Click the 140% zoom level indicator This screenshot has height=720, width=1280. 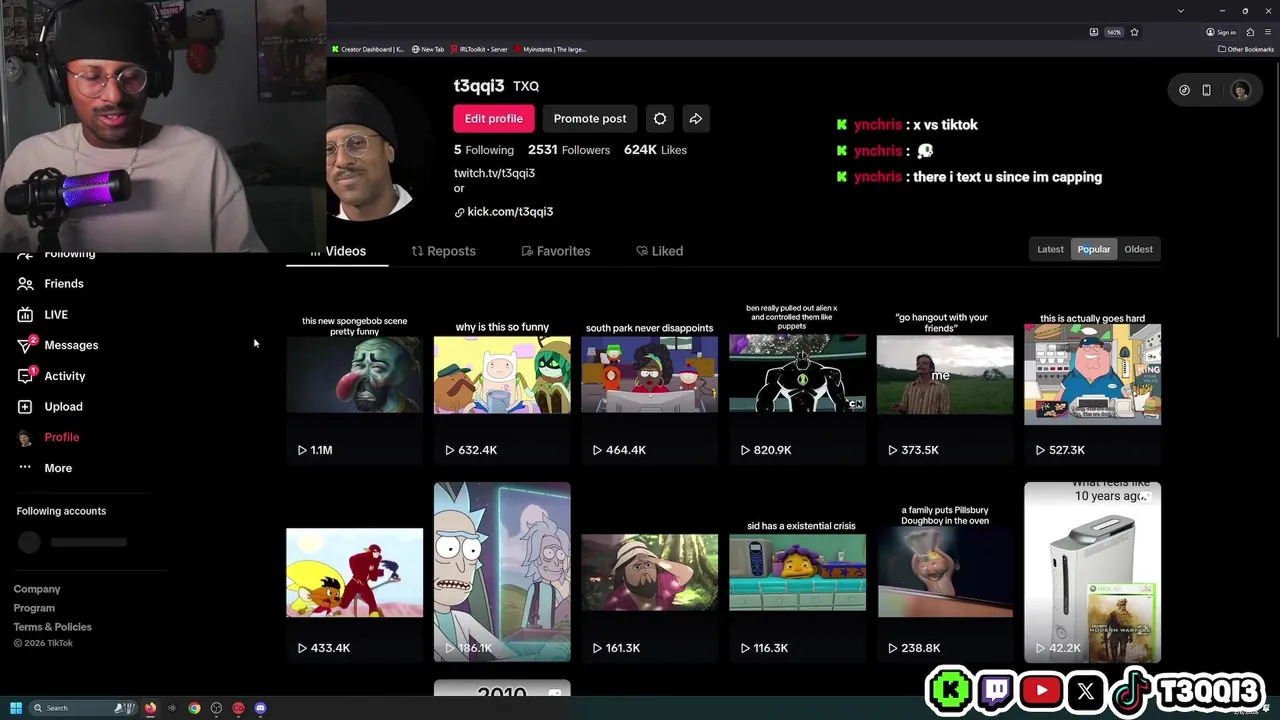click(1113, 32)
